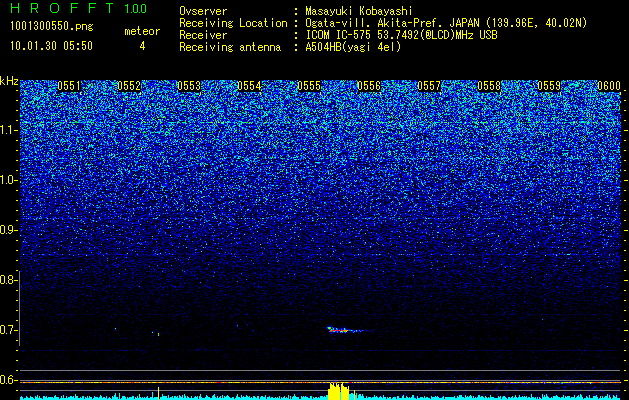
Task: Click the 0557 time marker
Action: pyautogui.click(x=429, y=86)
